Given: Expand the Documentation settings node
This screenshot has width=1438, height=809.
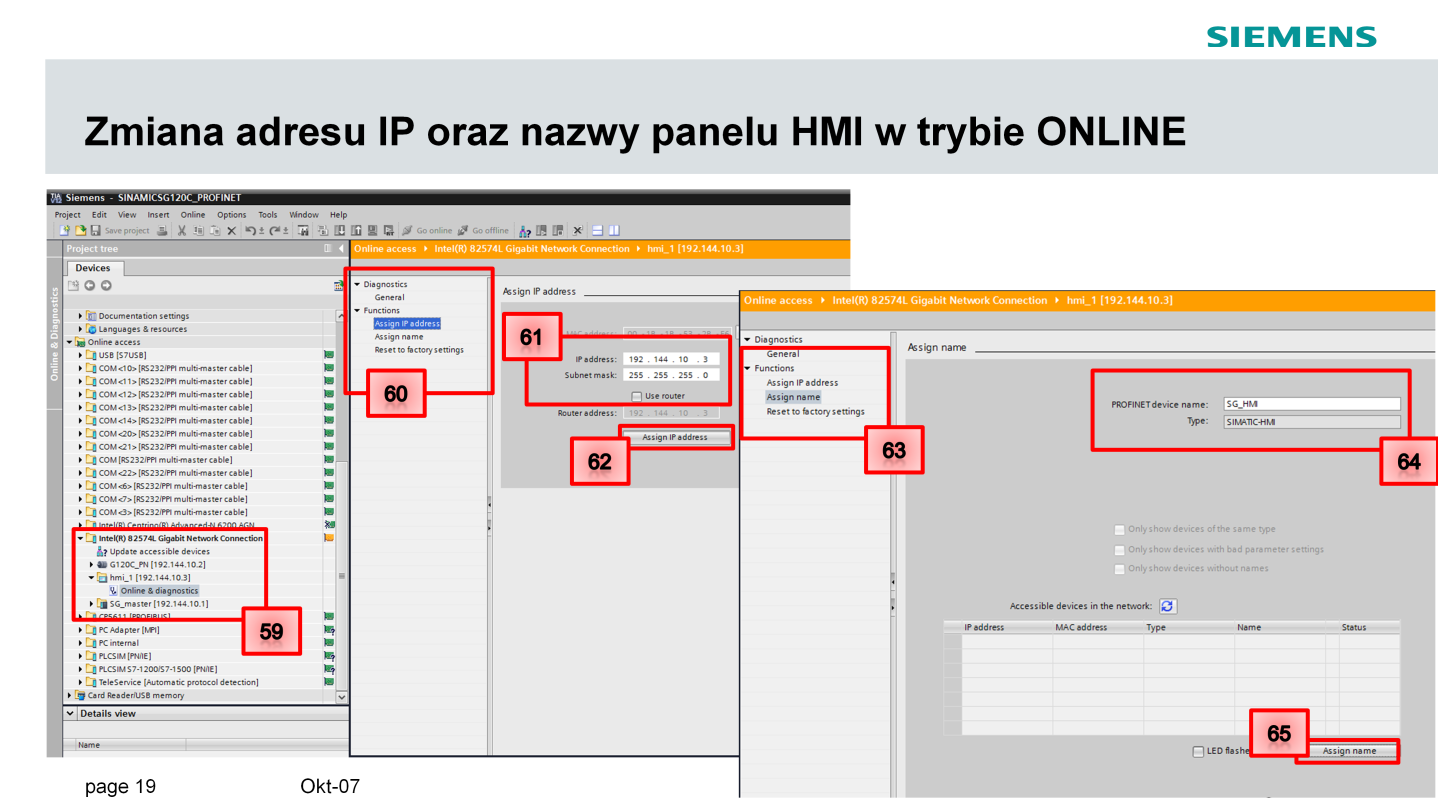Looking at the screenshot, I should point(81,316).
